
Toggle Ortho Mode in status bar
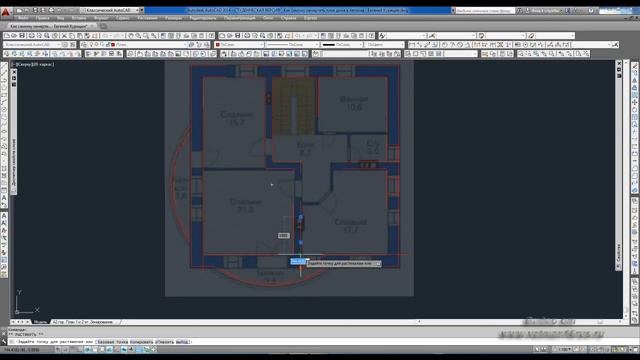tap(80, 349)
